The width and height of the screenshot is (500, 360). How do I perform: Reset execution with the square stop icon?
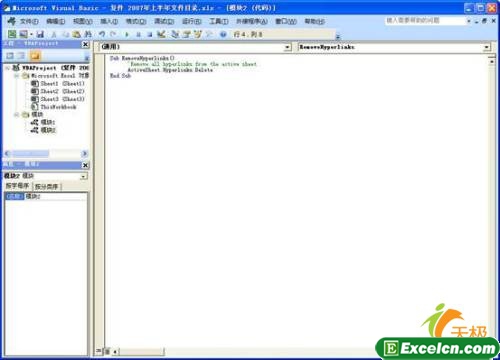coord(150,34)
